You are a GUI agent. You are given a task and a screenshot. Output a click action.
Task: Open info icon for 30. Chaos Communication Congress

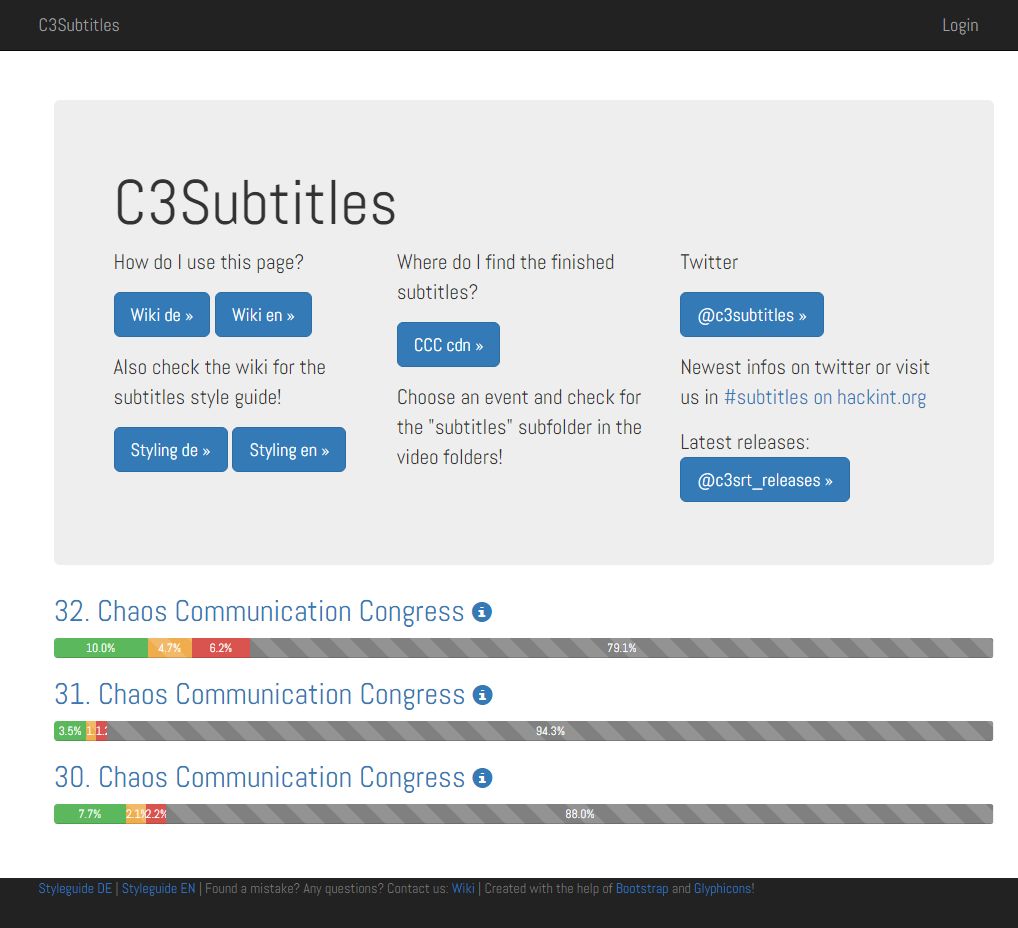tap(482, 778)
